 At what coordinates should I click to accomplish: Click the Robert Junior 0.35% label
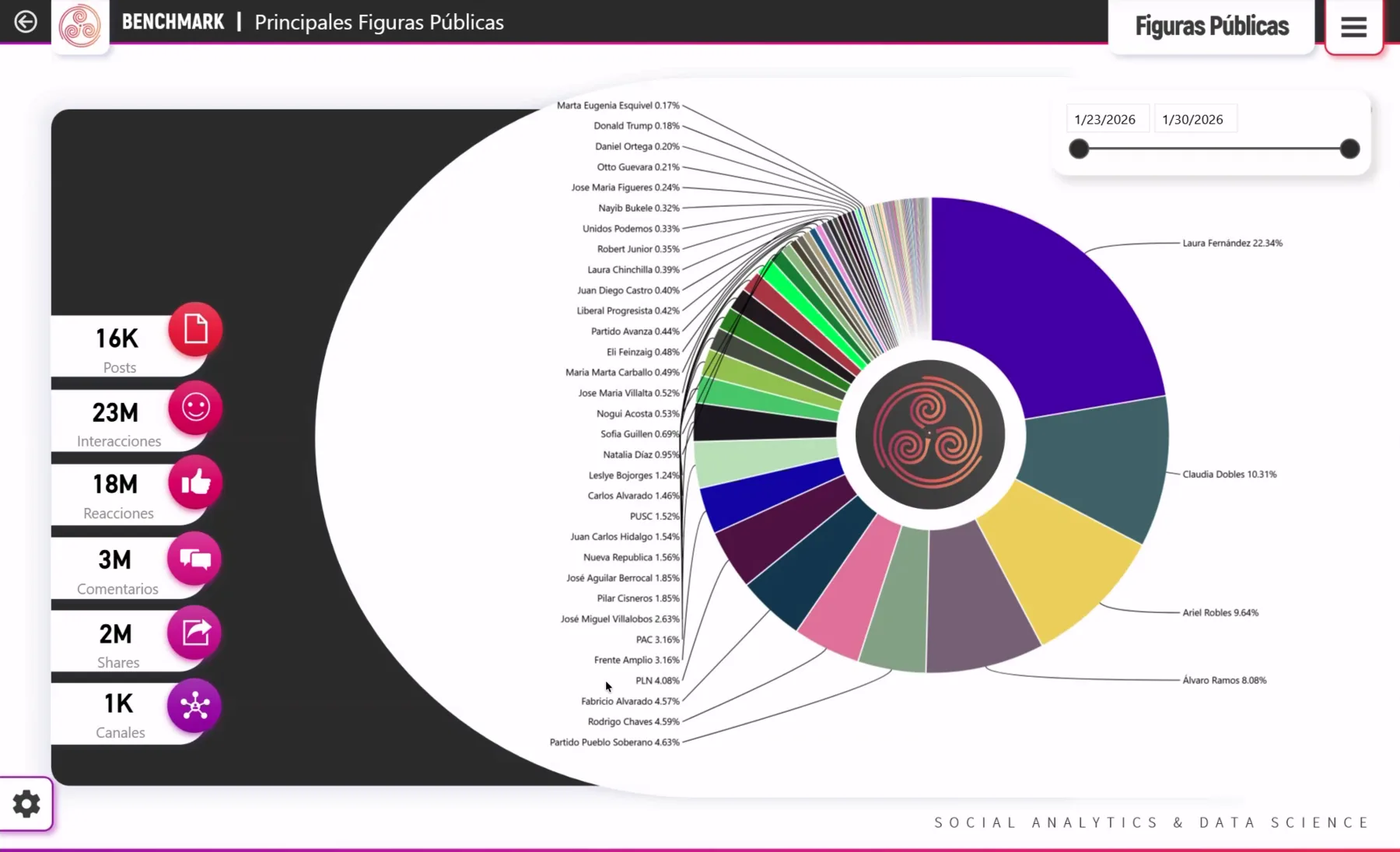[x=638, y=249]
